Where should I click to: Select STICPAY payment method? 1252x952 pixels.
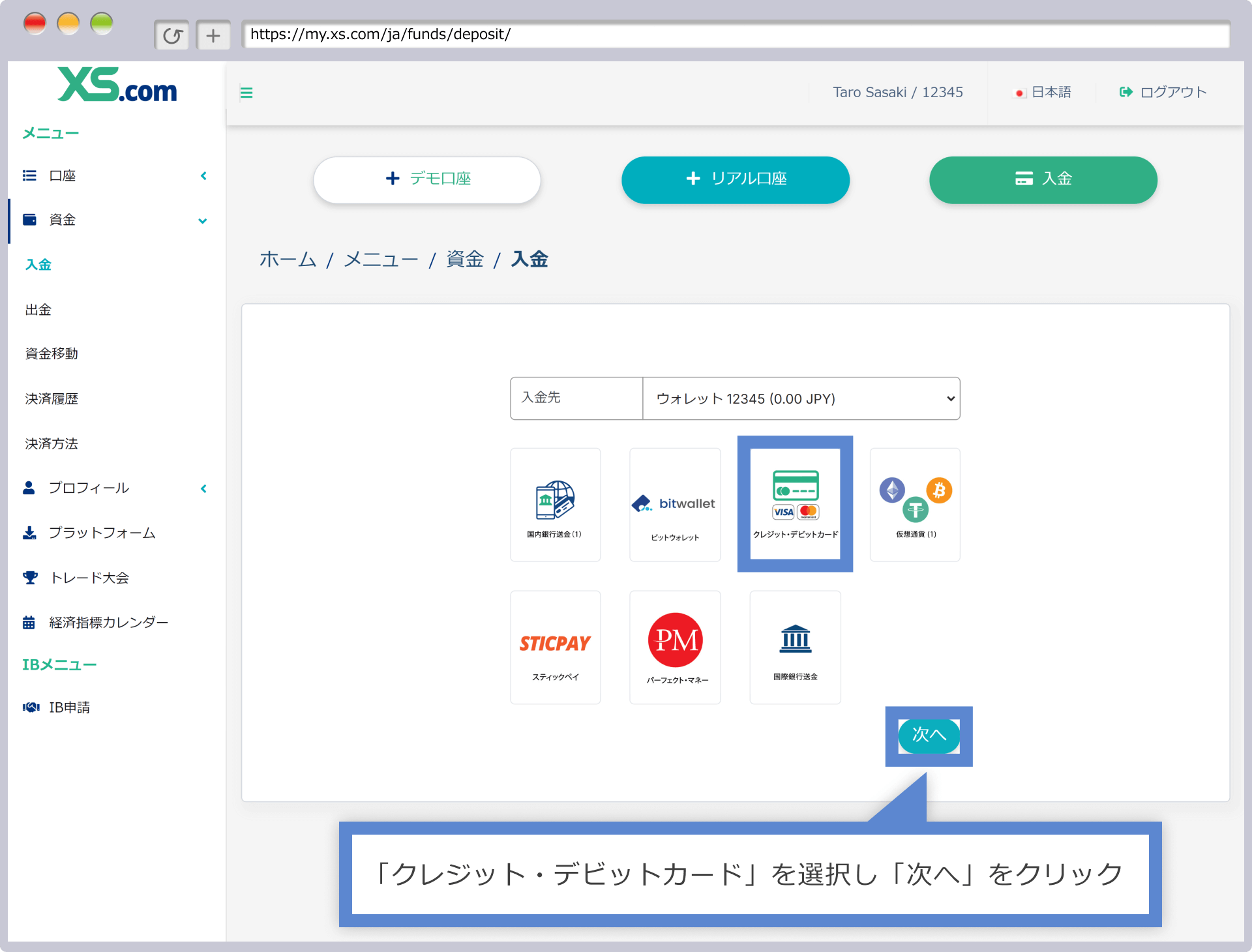pyautogui.click(x=555, y=647)
